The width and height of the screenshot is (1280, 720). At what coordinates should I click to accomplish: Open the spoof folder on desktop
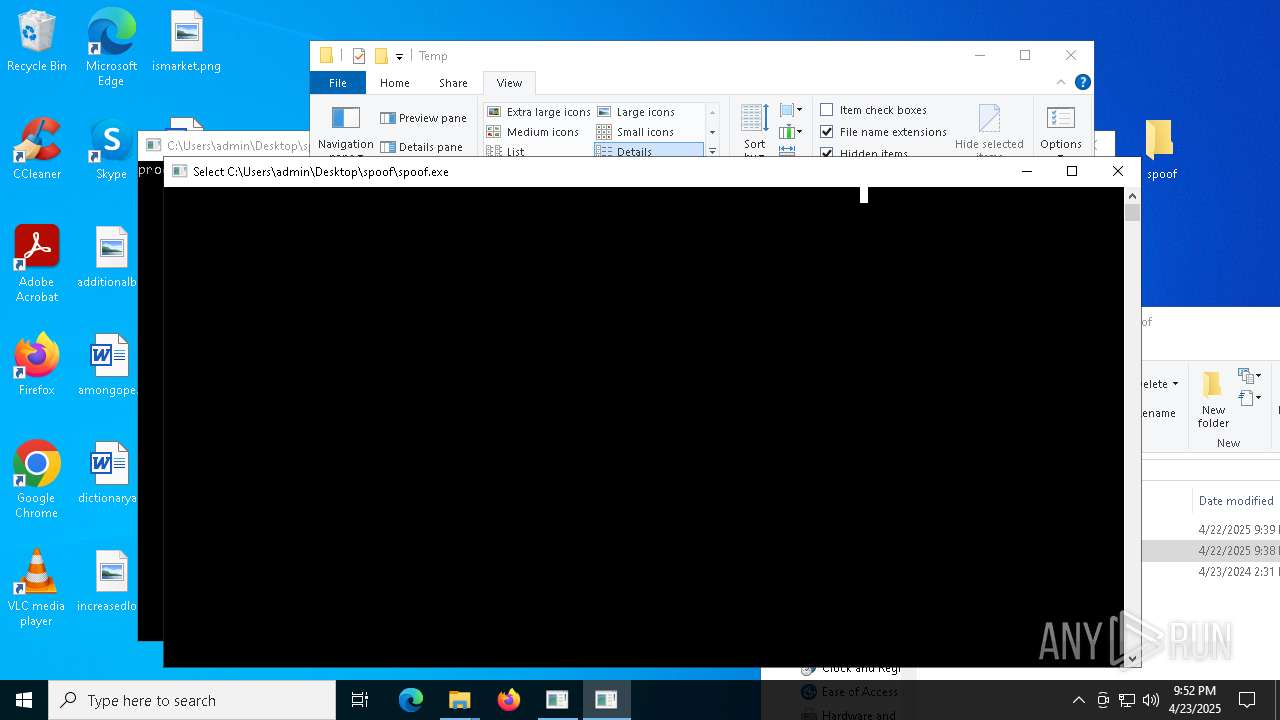[x=1160, y=150]
